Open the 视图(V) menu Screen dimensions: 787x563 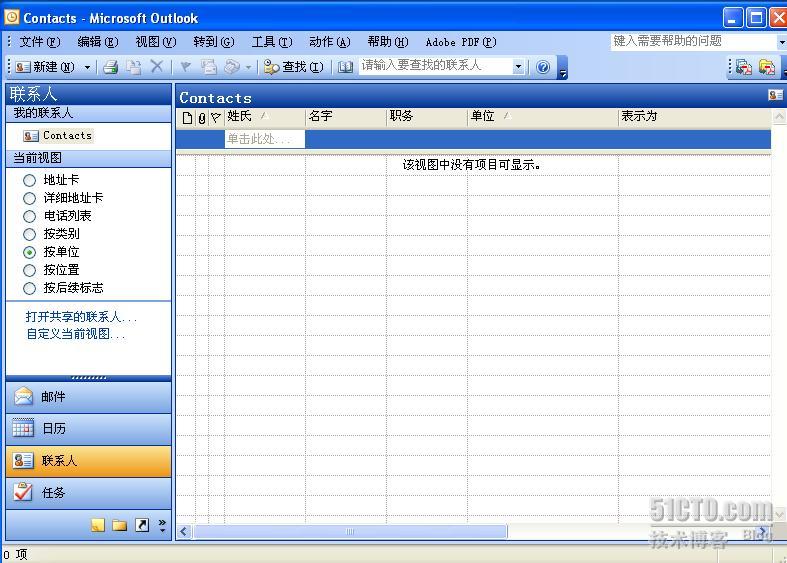(156, 42)
